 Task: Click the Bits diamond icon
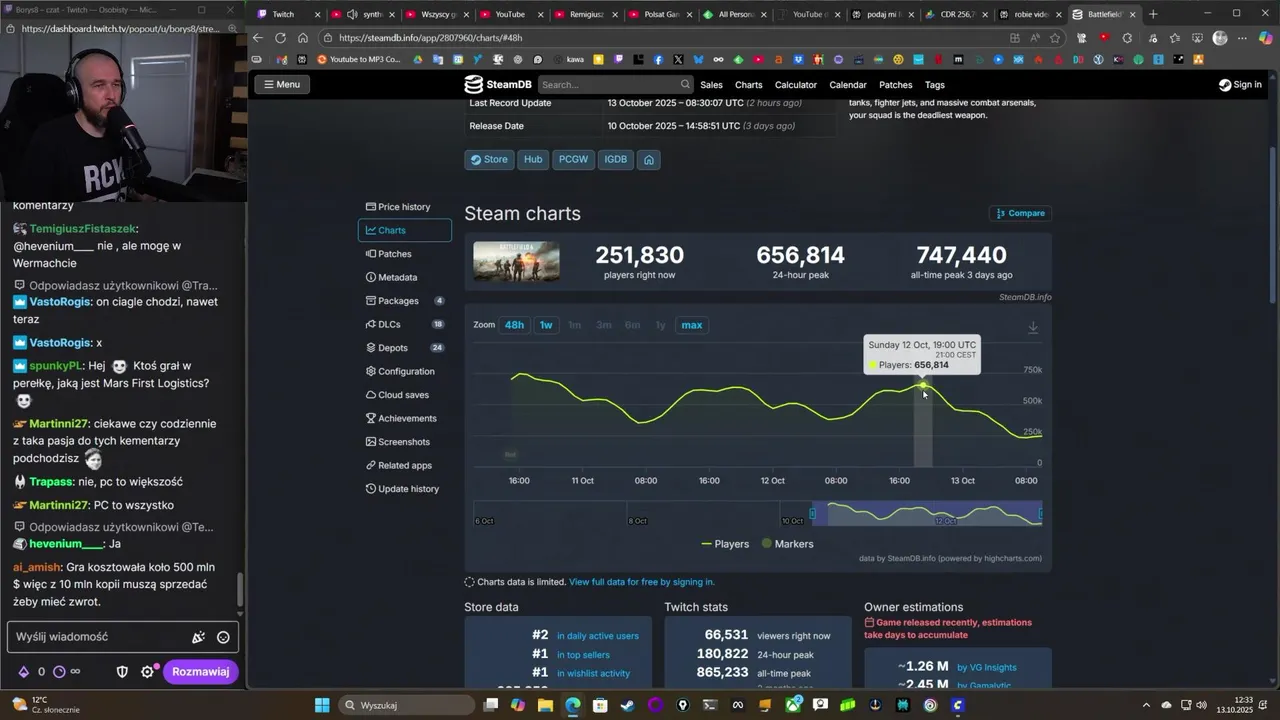pyautogui.click(x=23, y=672)
